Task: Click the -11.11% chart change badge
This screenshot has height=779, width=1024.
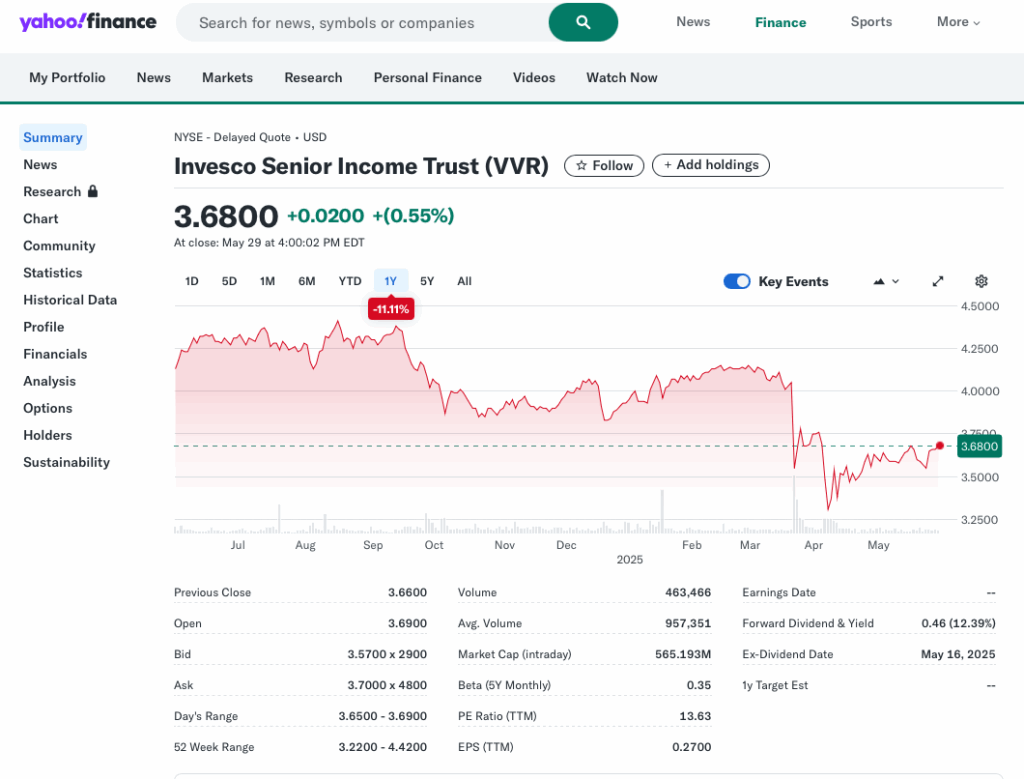Action: pos(391,309)
